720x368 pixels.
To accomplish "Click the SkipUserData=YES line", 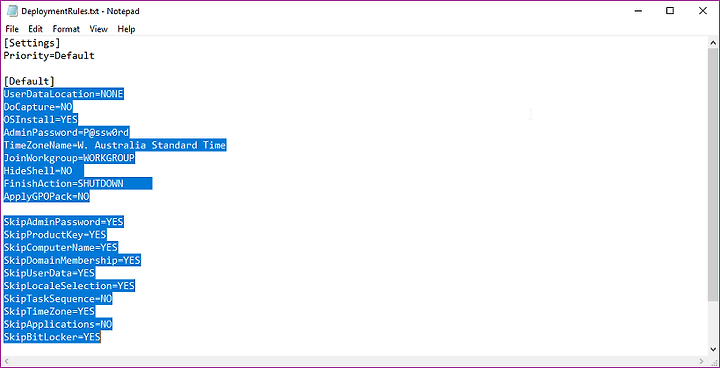I will click(49, 273).
